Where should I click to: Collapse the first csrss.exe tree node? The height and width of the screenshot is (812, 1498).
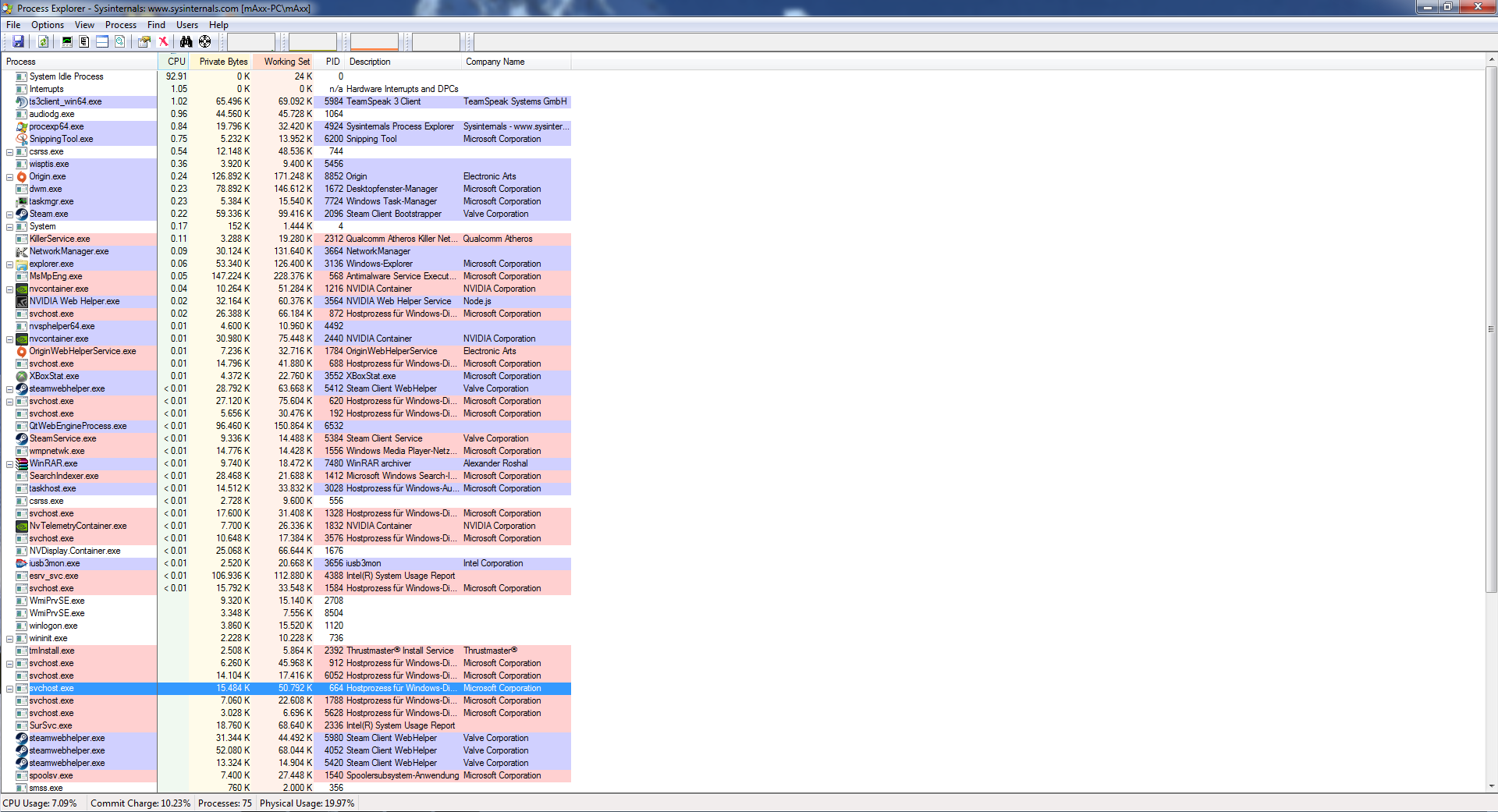coord(9,152)
